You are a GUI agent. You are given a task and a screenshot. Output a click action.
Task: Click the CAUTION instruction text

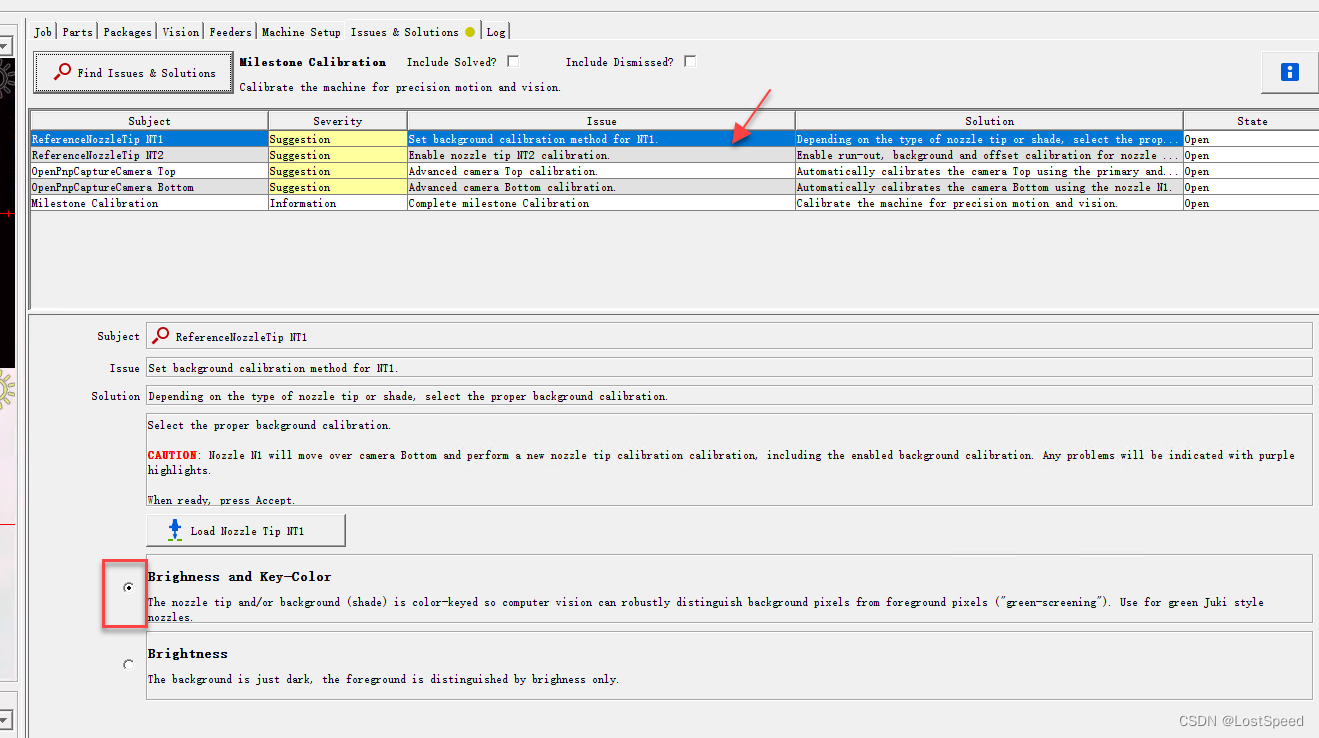click(x=721, y=462)
